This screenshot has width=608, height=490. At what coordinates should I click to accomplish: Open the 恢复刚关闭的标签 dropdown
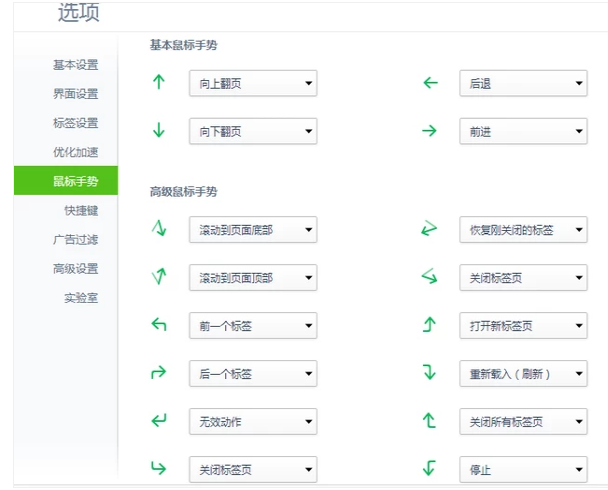coord(523,230)
